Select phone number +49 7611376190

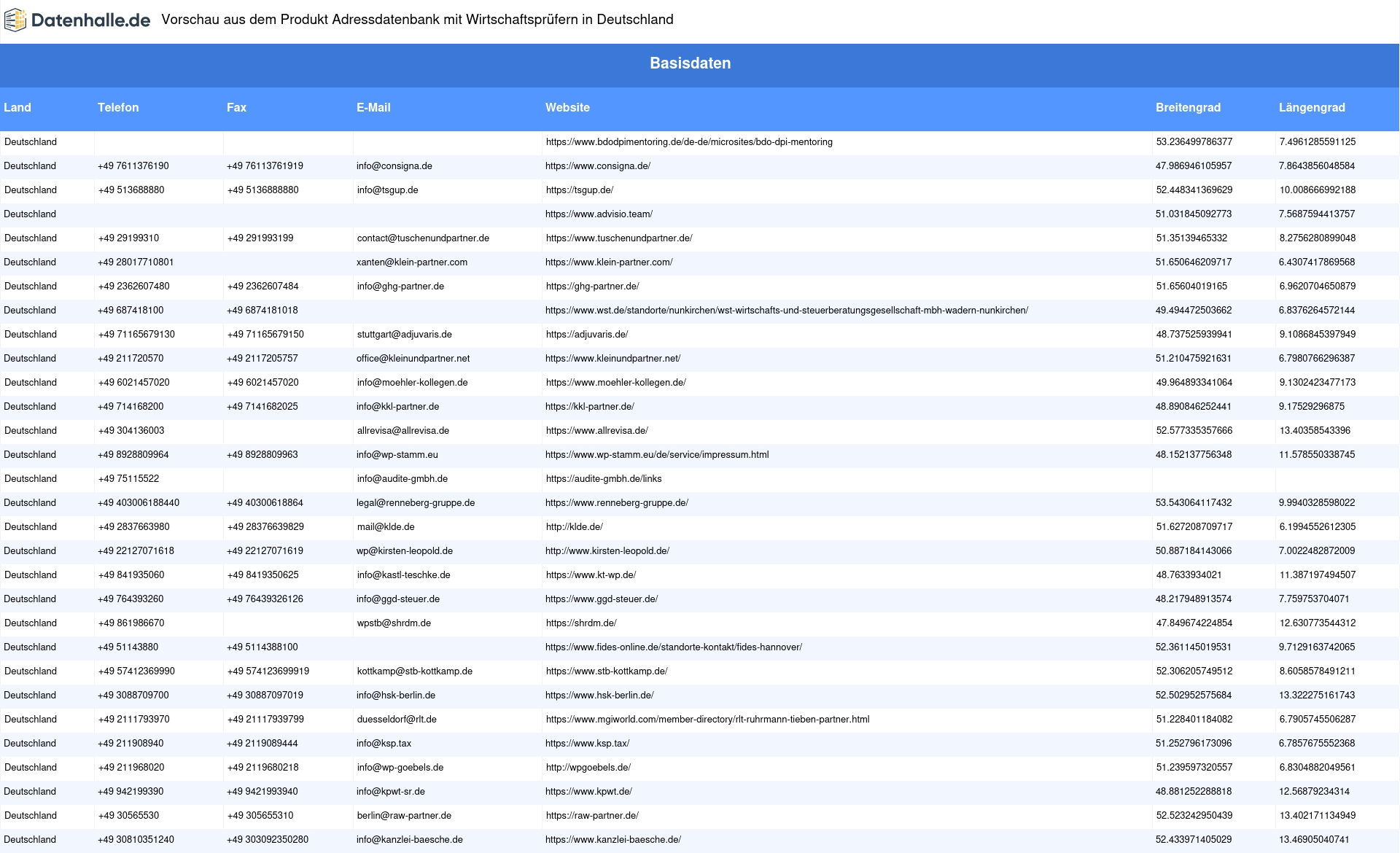[x=133, y=166]
